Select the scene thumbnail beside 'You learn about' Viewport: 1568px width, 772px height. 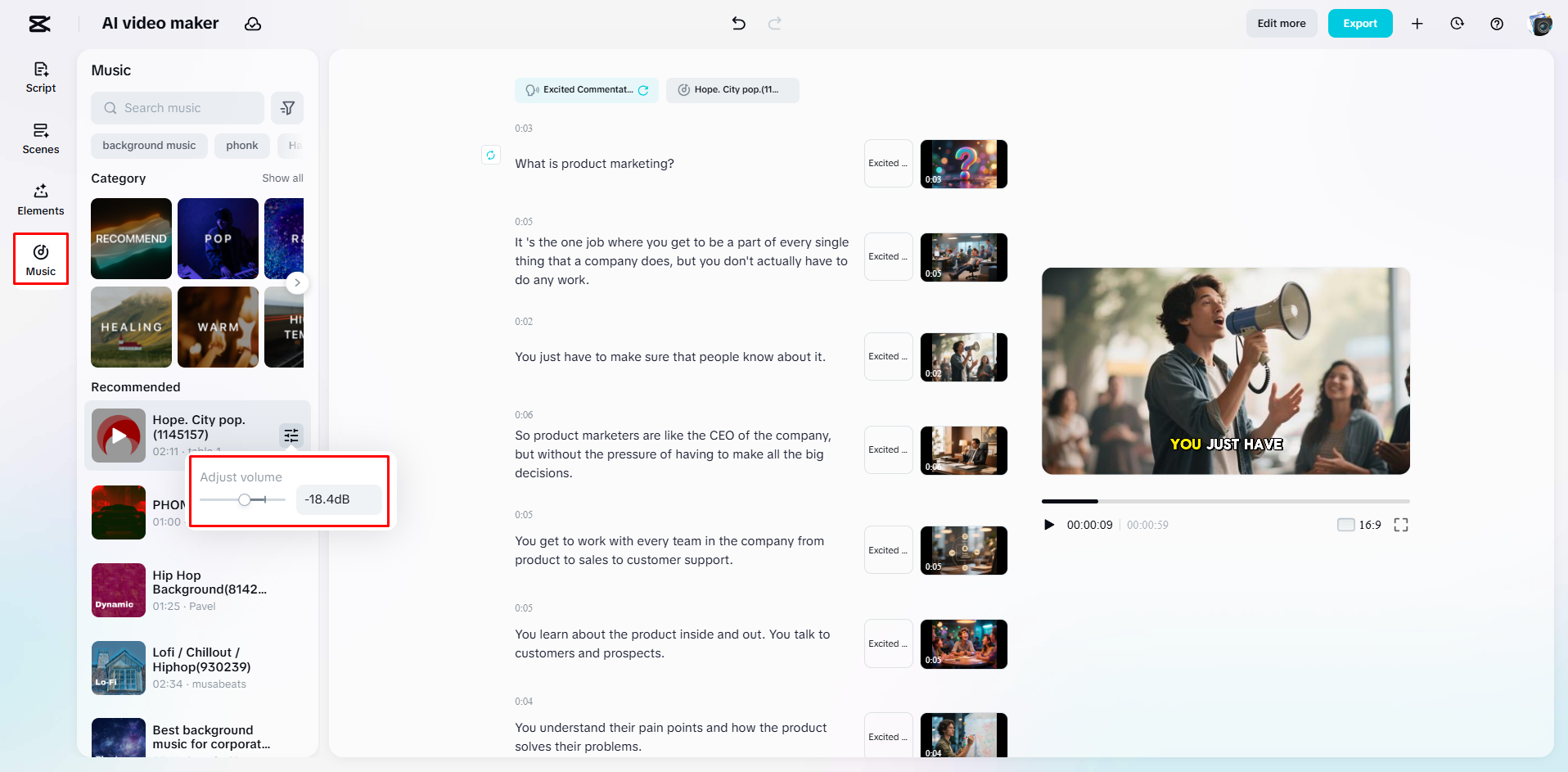[x=964, y=643]
